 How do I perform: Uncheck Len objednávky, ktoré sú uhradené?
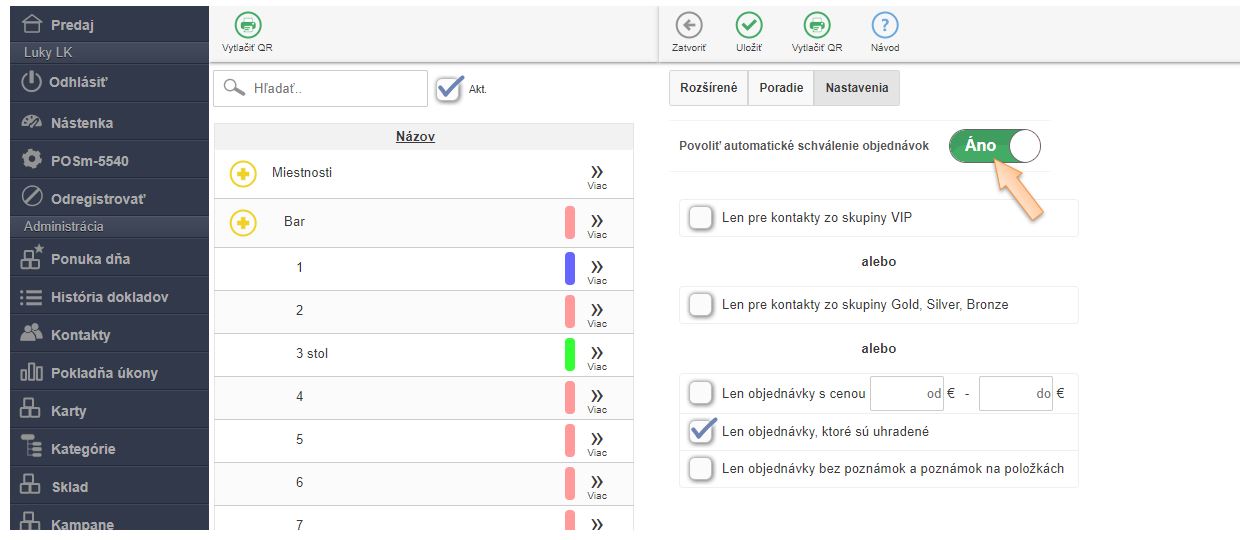pyautogui.click(x=701, y=431)
